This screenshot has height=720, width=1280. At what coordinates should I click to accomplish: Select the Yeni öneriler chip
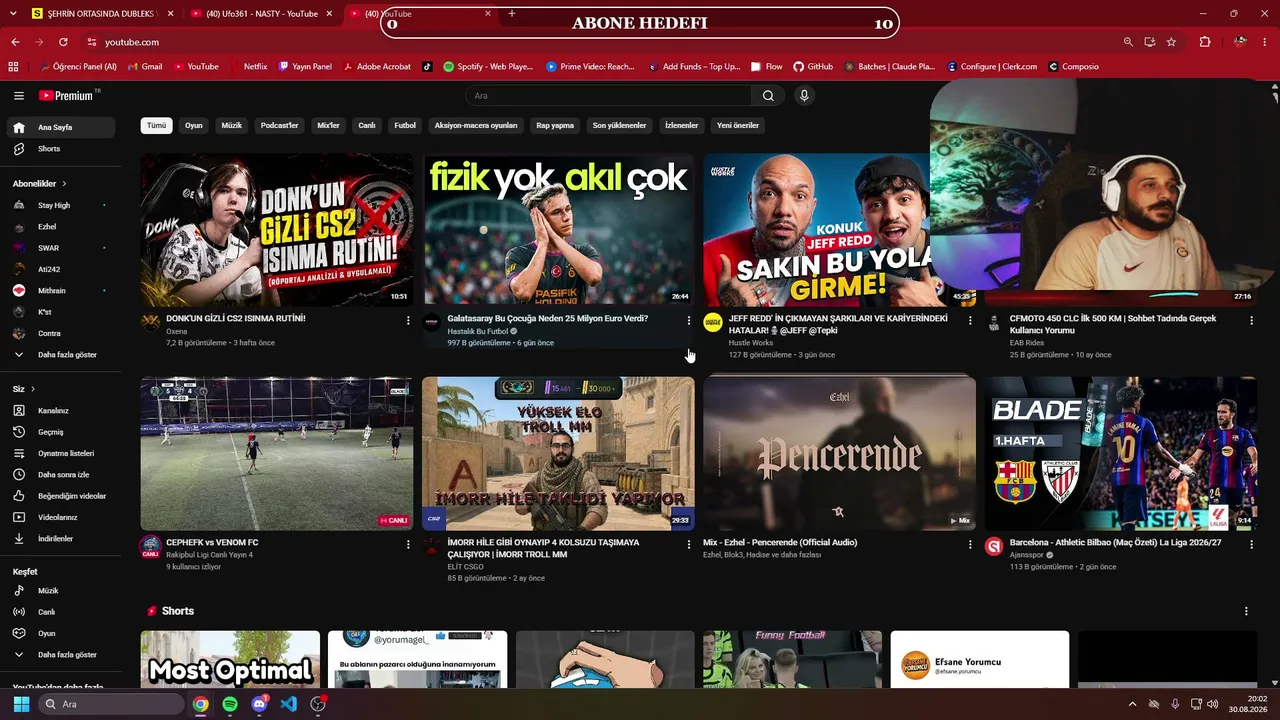(738, 126)
